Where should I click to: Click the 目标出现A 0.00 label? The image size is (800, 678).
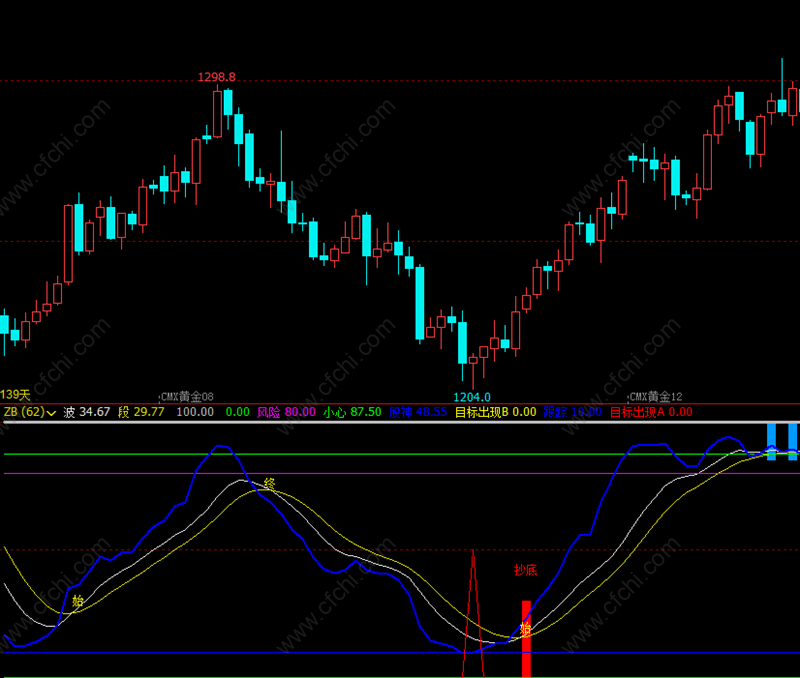tap(652, 412)
